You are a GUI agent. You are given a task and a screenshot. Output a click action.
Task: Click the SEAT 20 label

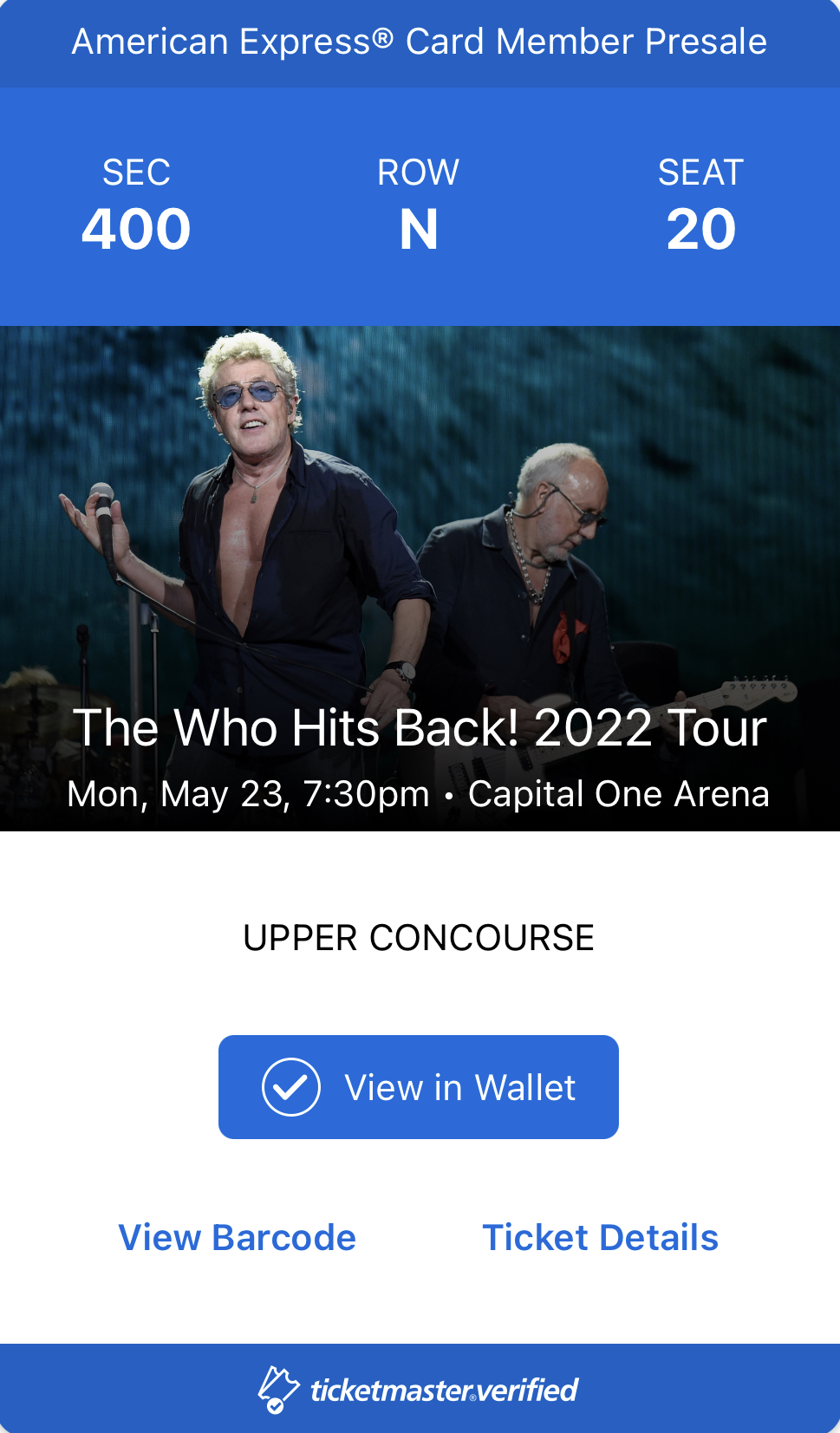pos(701,206)
